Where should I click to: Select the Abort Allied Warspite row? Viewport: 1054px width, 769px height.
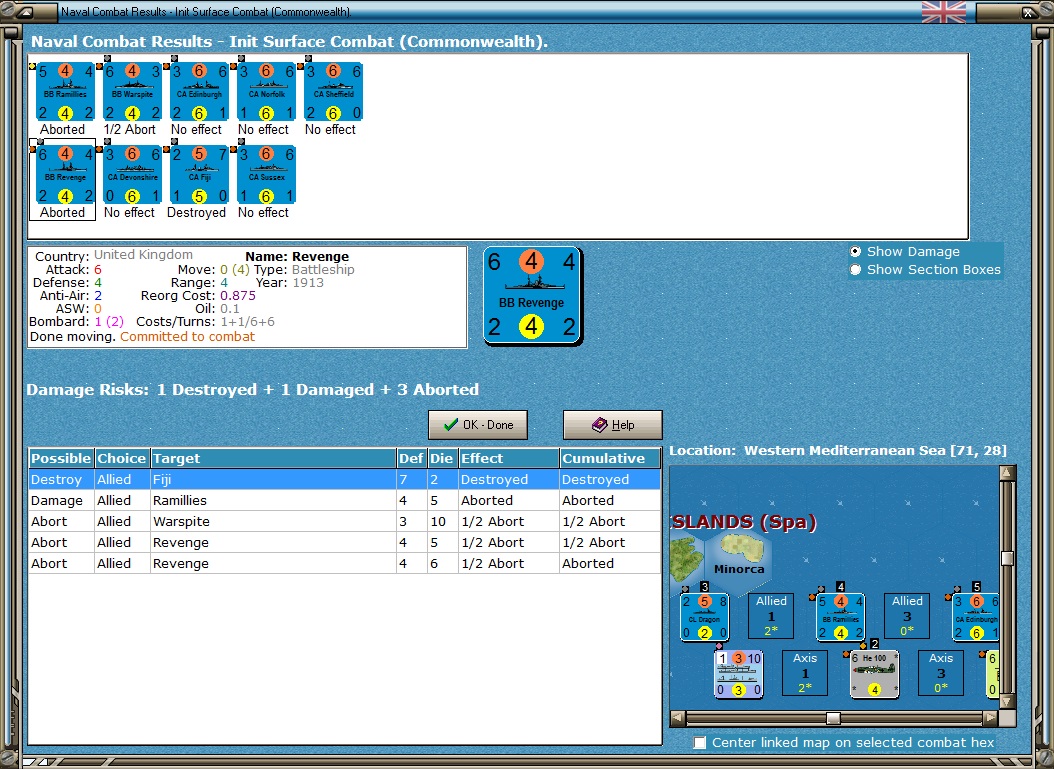[344, 521]
